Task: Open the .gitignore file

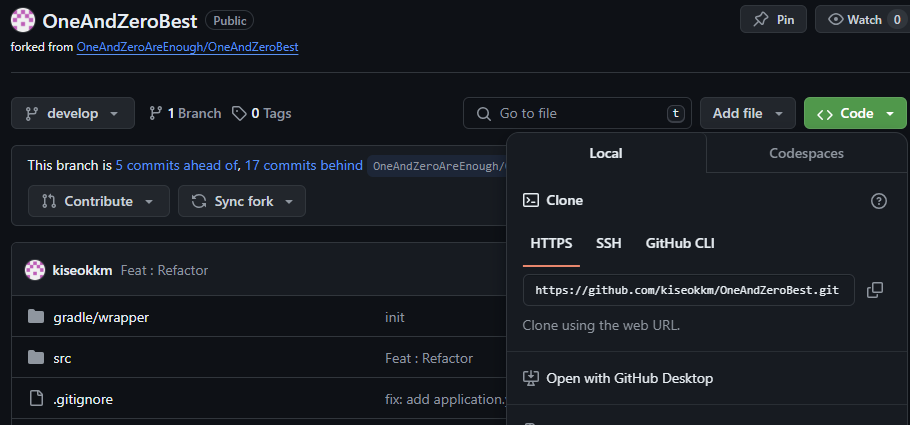Action: click(83, 399)
